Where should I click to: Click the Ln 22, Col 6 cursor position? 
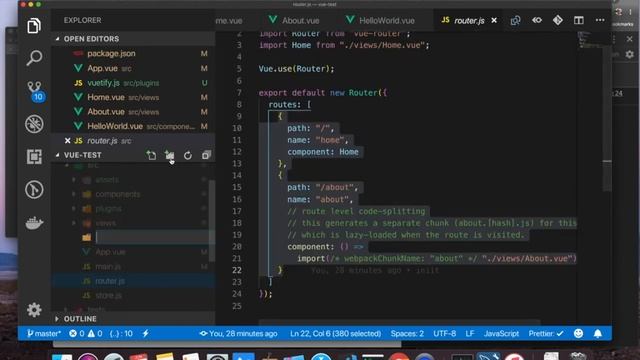point(336,333)
